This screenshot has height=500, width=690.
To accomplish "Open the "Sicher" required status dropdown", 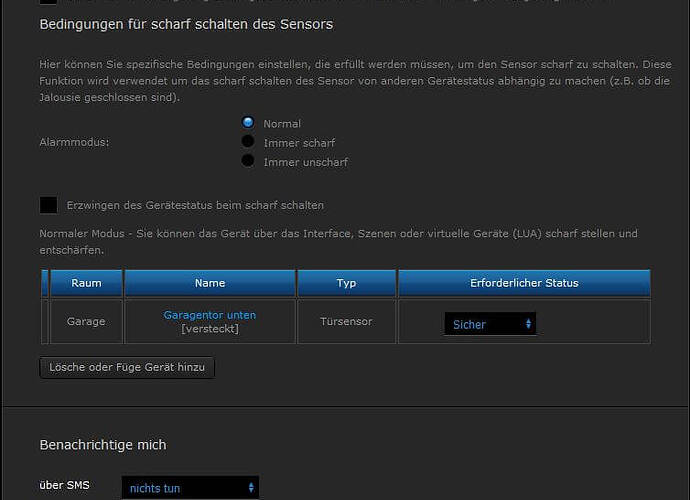I will [490, 324].
